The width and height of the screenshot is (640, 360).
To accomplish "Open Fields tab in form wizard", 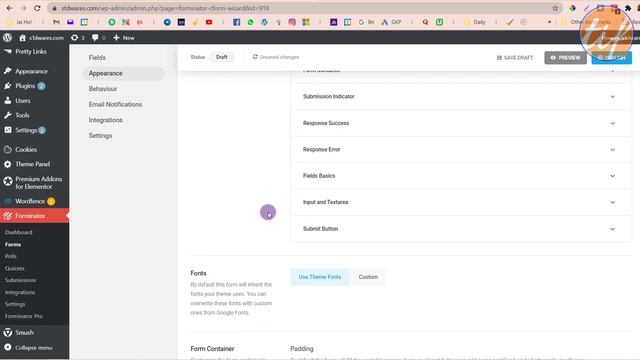I will 97,58.
